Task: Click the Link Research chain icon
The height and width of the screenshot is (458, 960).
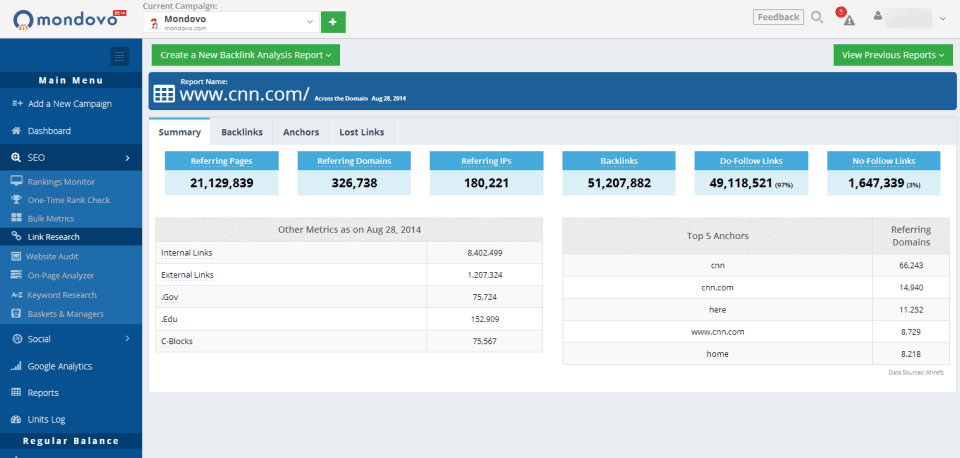Action: click(17, 236)
